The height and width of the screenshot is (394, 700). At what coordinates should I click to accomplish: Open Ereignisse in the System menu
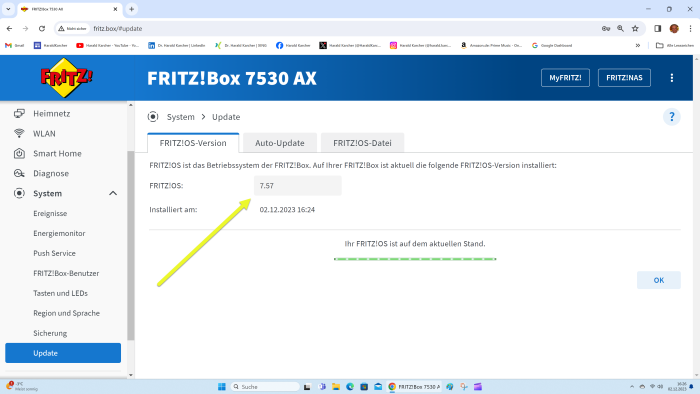[50, 213]
